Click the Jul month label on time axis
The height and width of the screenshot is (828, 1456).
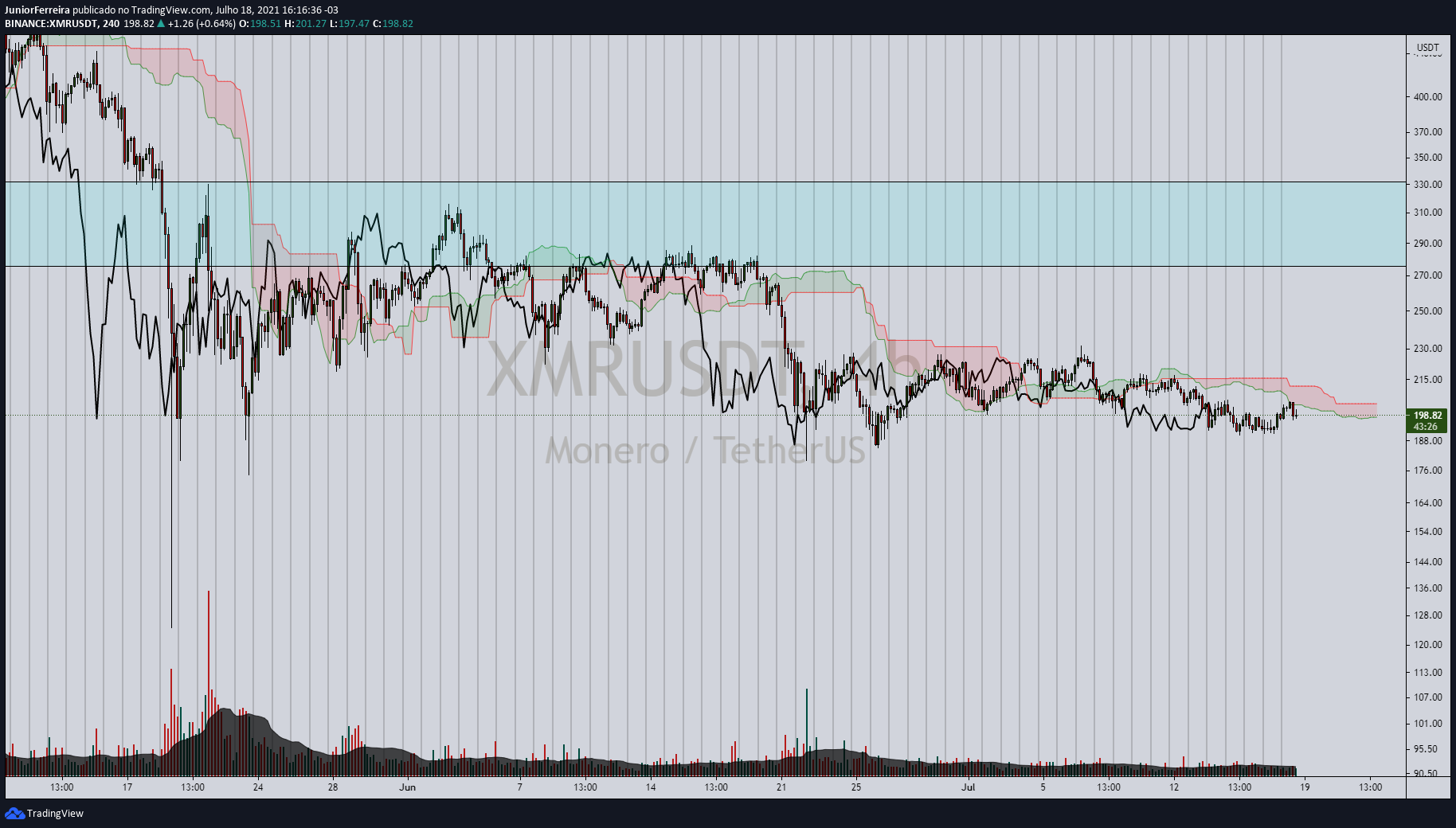pyautogui.click(x=968, y=787)
